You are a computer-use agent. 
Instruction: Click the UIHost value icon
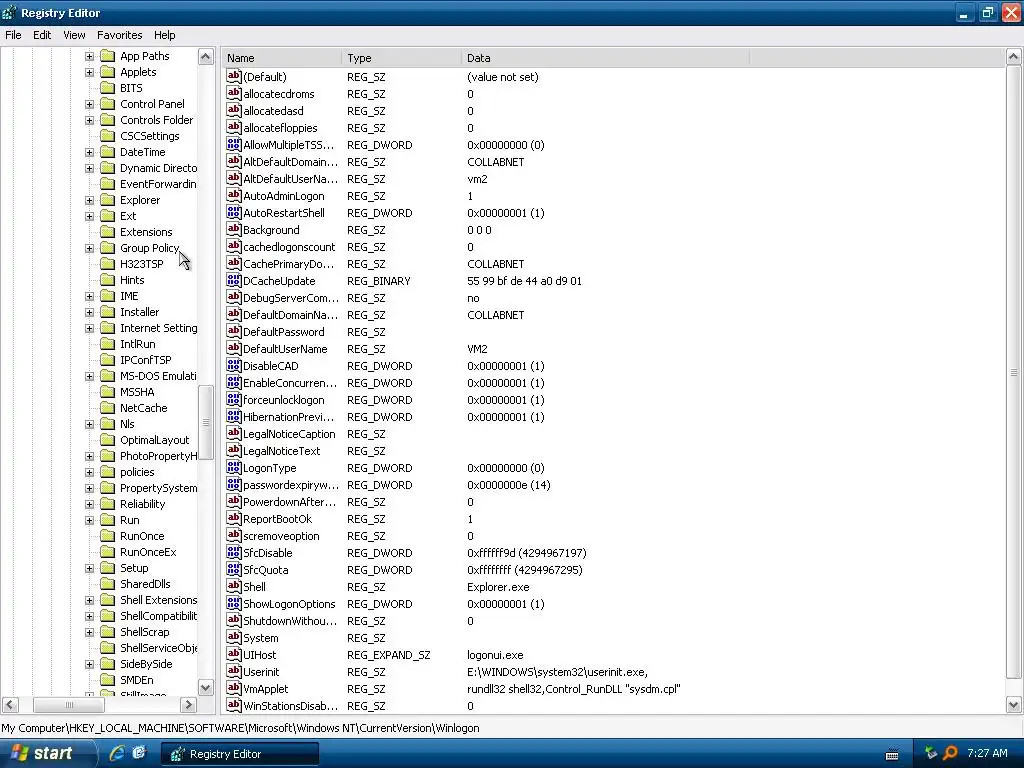[234, 654]
